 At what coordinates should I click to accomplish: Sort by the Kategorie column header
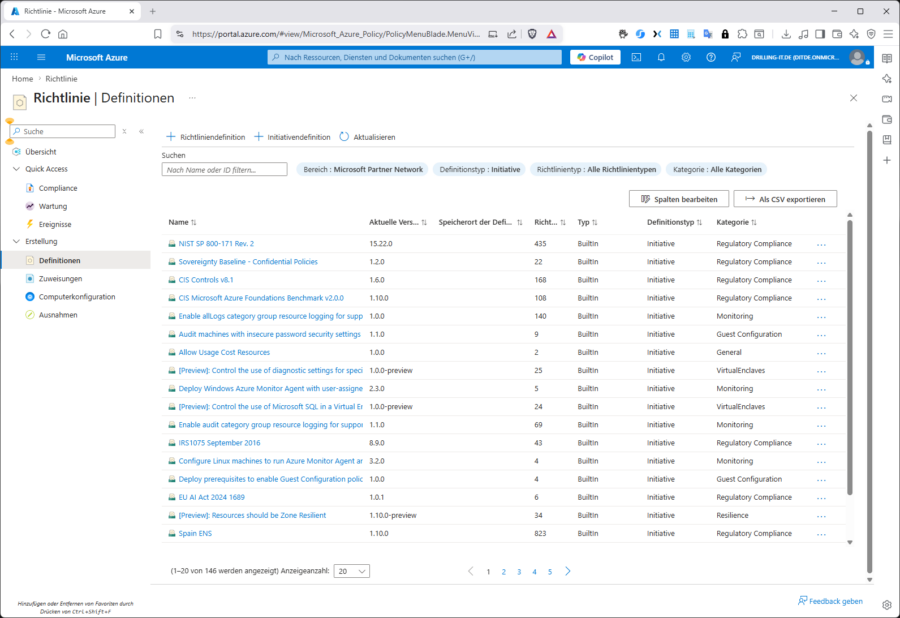[736, 222]
